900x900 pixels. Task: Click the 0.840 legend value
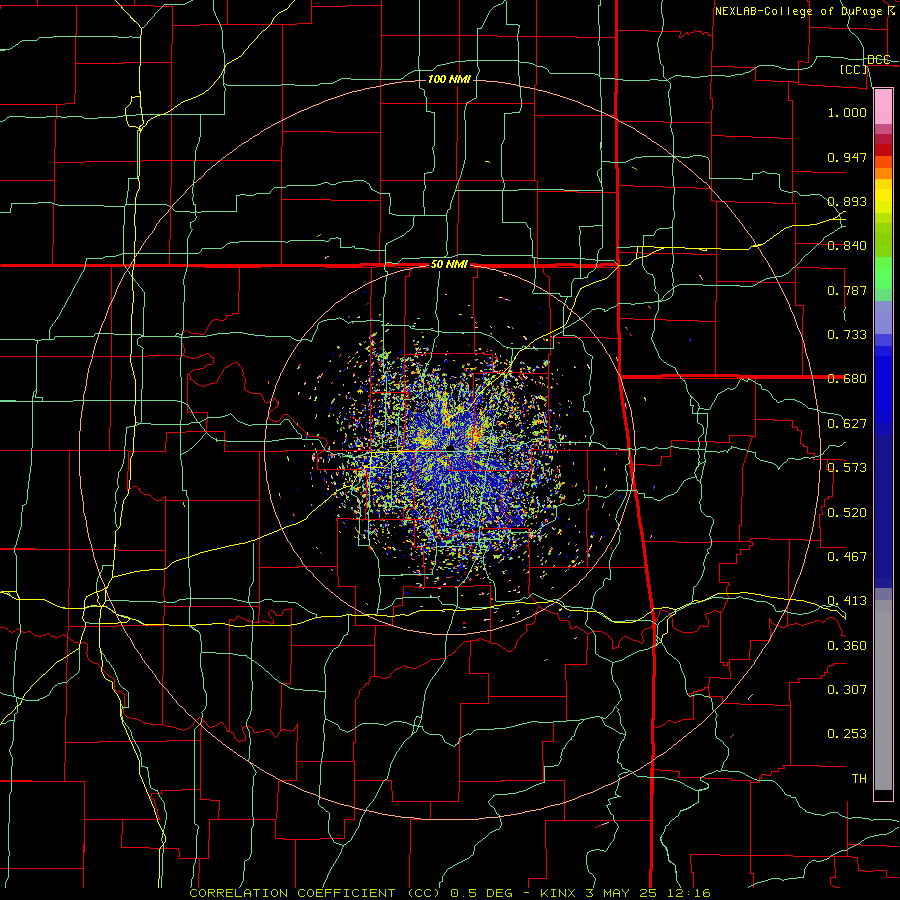pyautogui.click(x=847, y=246)
